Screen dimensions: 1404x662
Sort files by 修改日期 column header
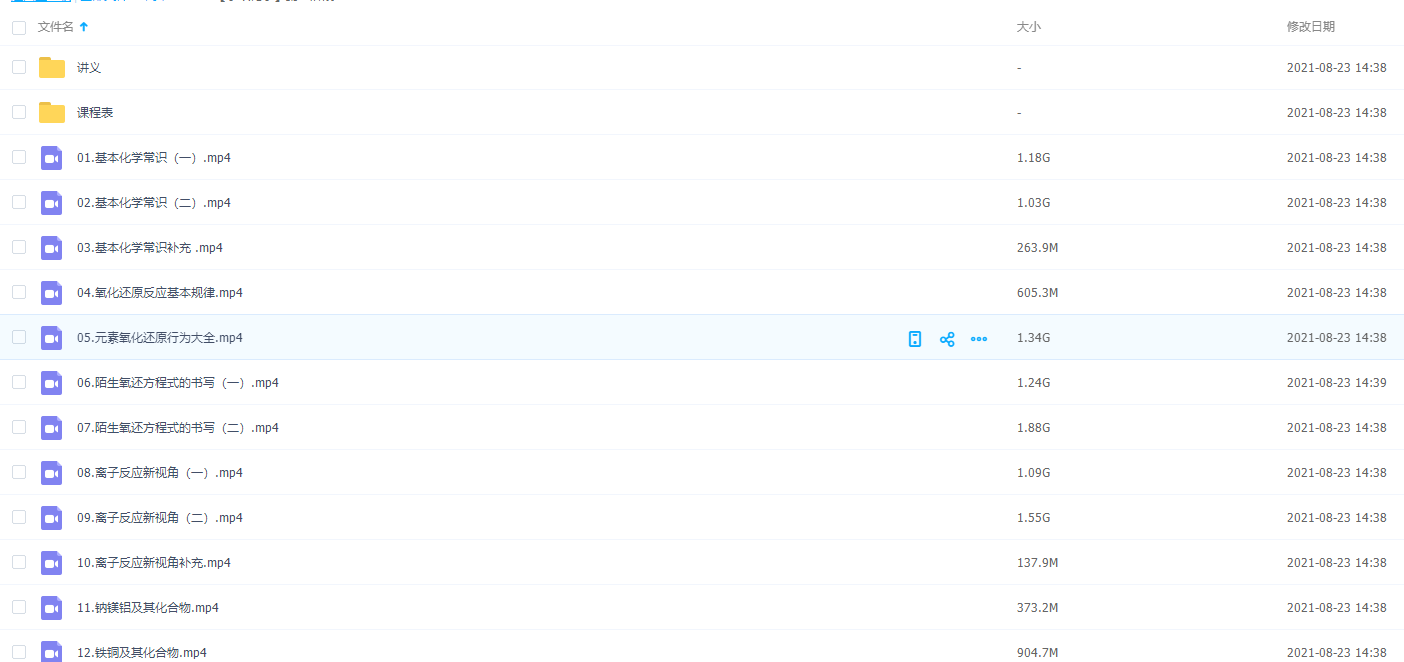(x=1310, y=27)
